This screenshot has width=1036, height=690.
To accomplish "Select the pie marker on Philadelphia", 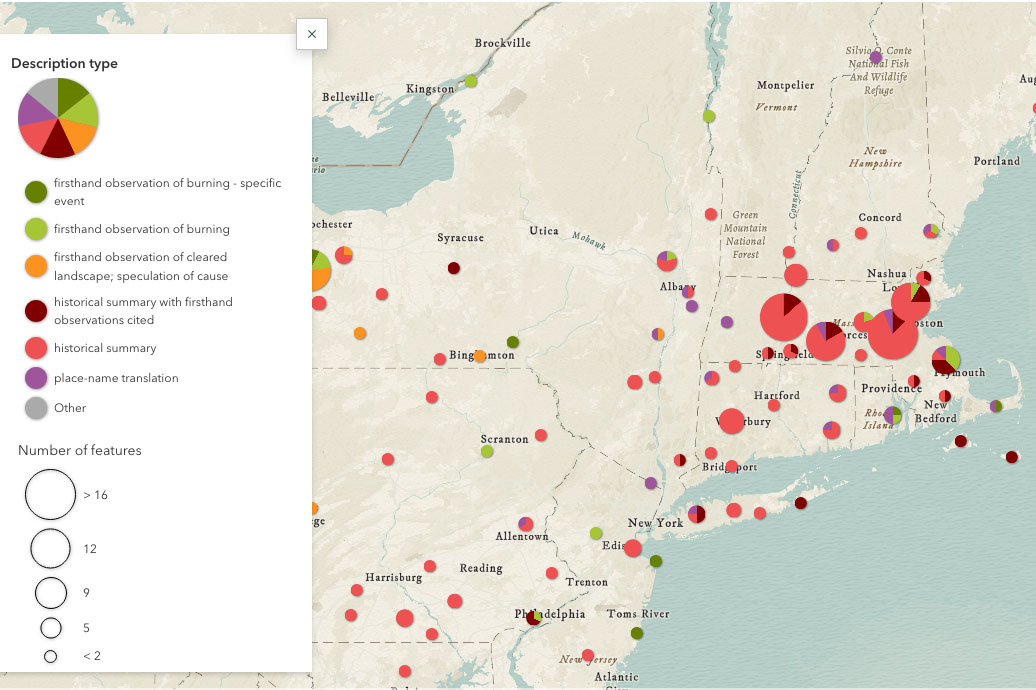I will click(x=534, y=617).
